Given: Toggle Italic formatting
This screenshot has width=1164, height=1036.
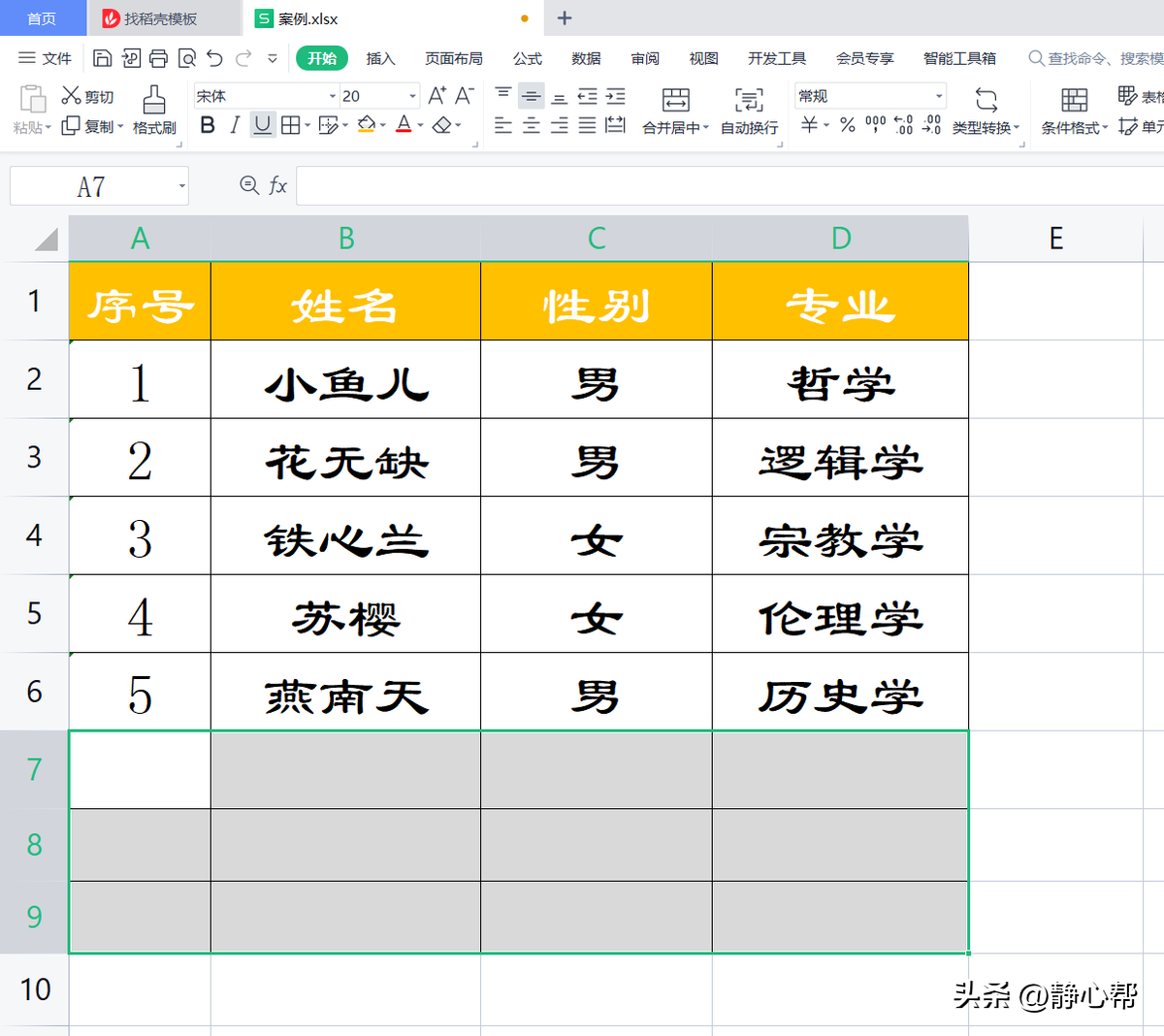Looking at the screenshot, I should click(235, 125).
